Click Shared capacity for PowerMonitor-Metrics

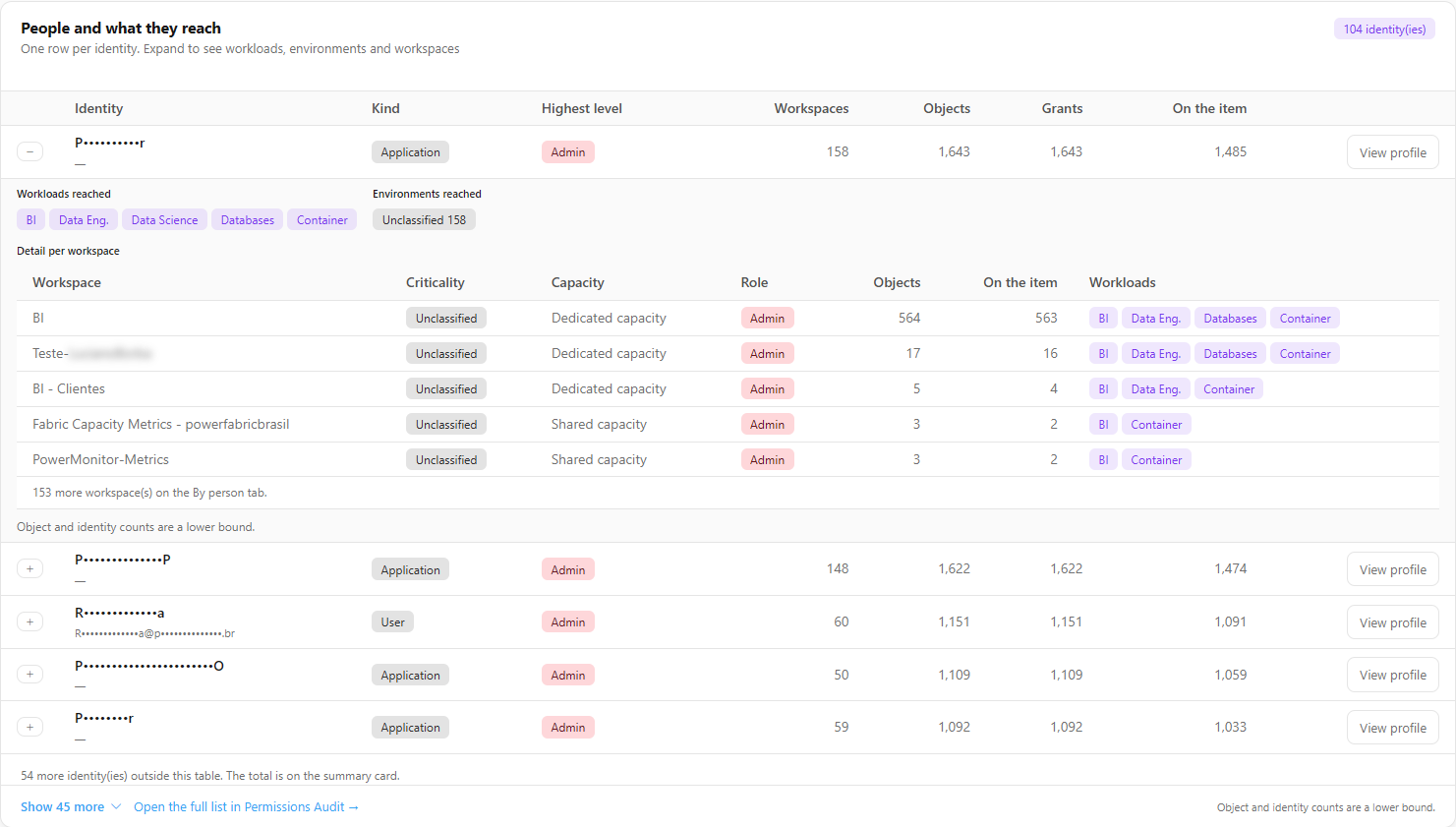(599, 459)
